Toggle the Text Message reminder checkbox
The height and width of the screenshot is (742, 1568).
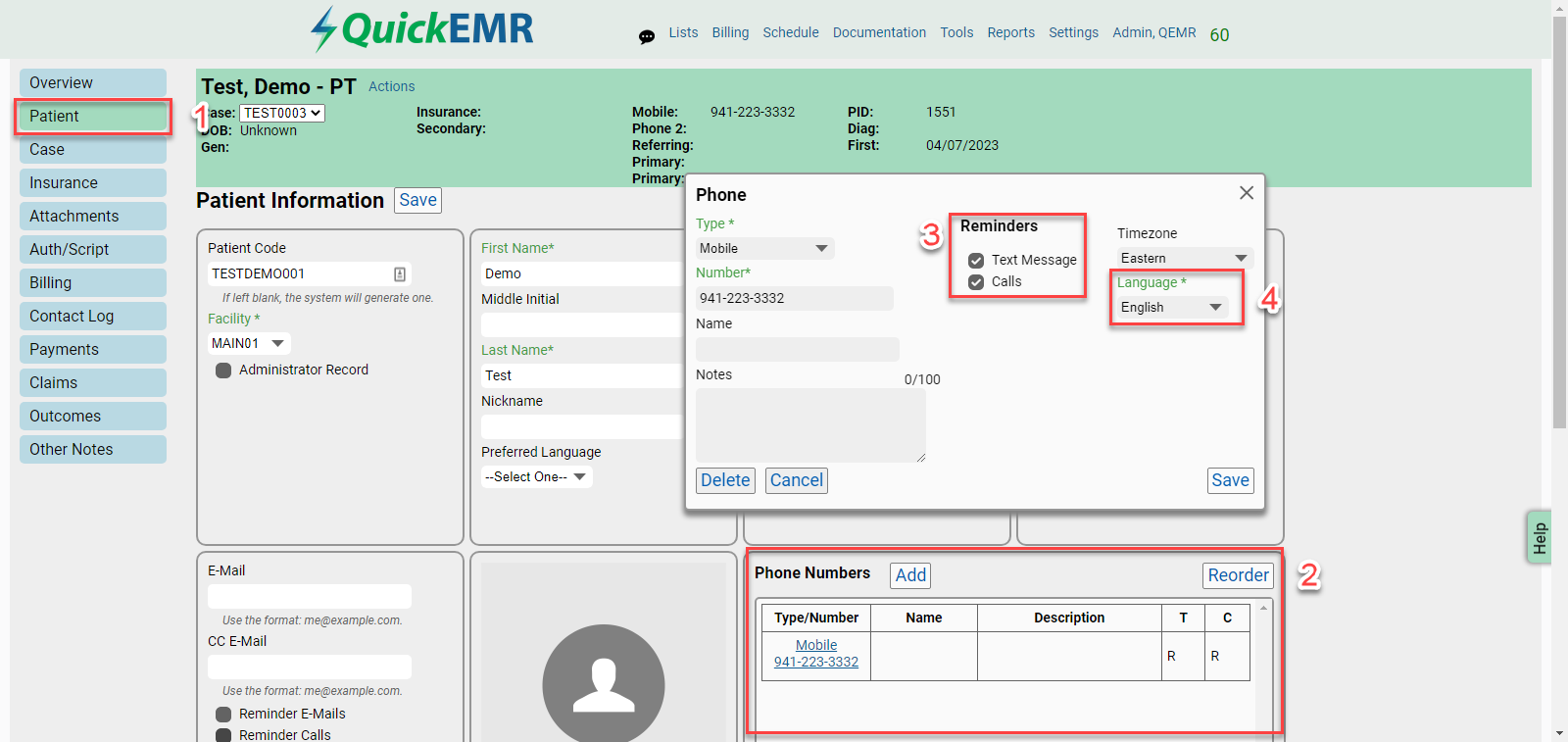[976, 261]
